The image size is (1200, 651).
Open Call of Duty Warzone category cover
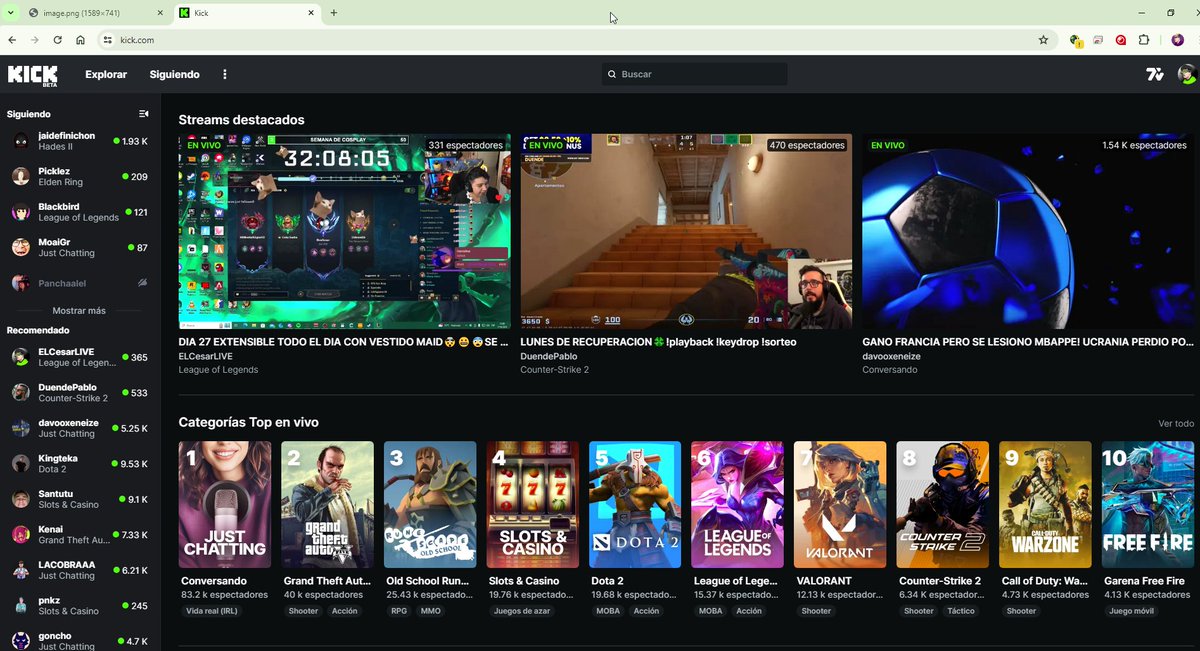(1045, 505)
